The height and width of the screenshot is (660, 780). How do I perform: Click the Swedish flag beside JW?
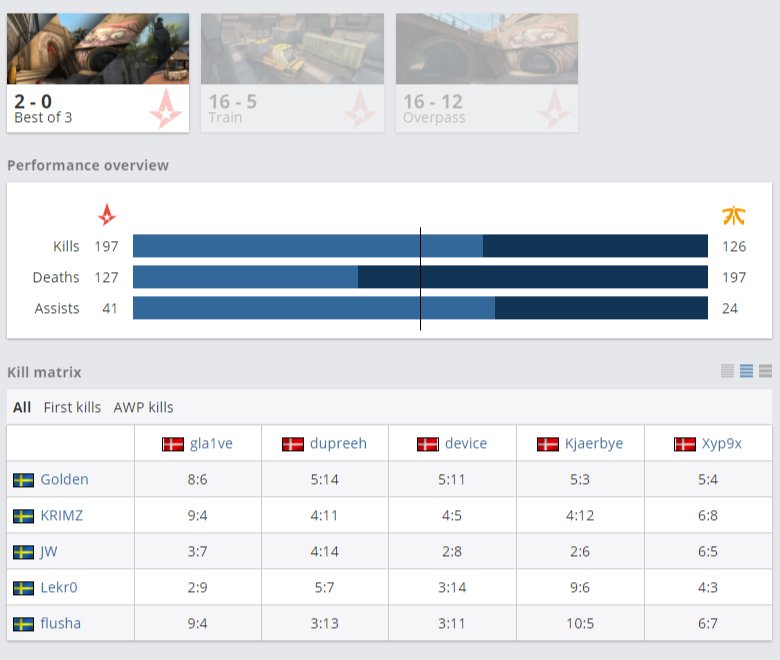click(x=23, y=552)
